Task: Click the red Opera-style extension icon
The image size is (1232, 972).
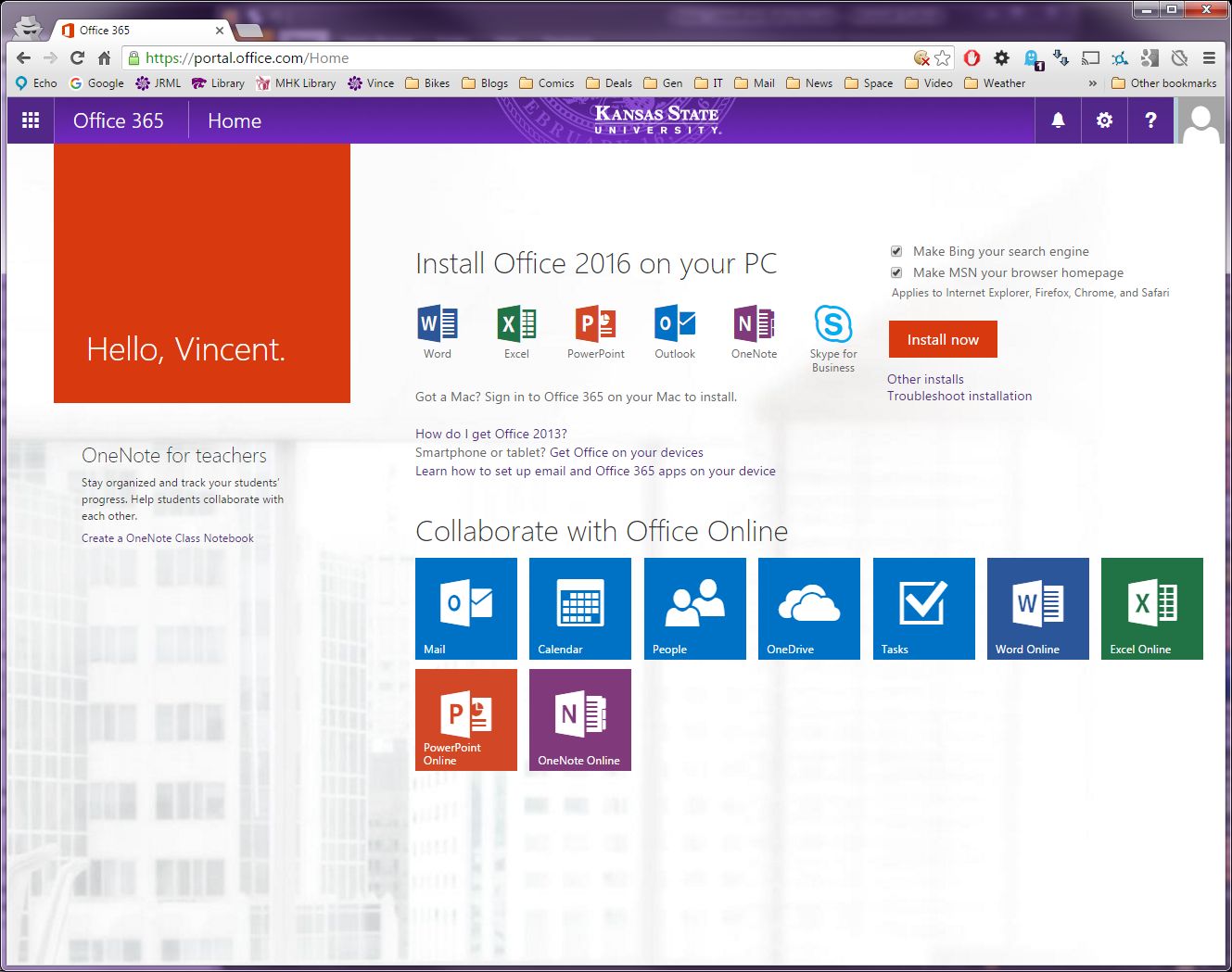Action: tap(972, 57)
